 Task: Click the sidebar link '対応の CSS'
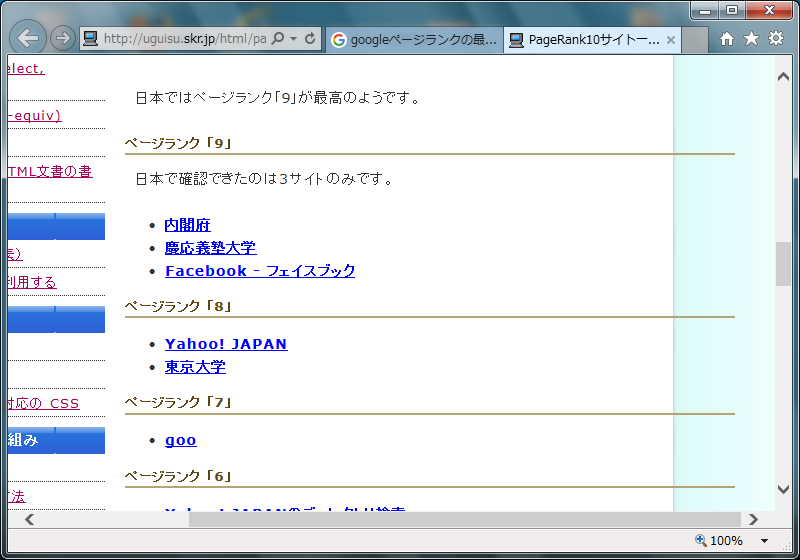43,403
